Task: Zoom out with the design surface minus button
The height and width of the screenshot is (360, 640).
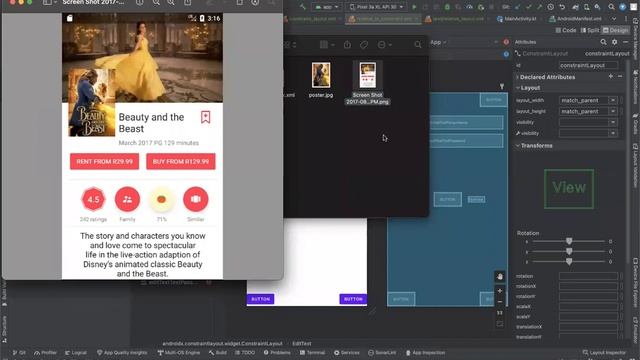Action: coord(500,302)
